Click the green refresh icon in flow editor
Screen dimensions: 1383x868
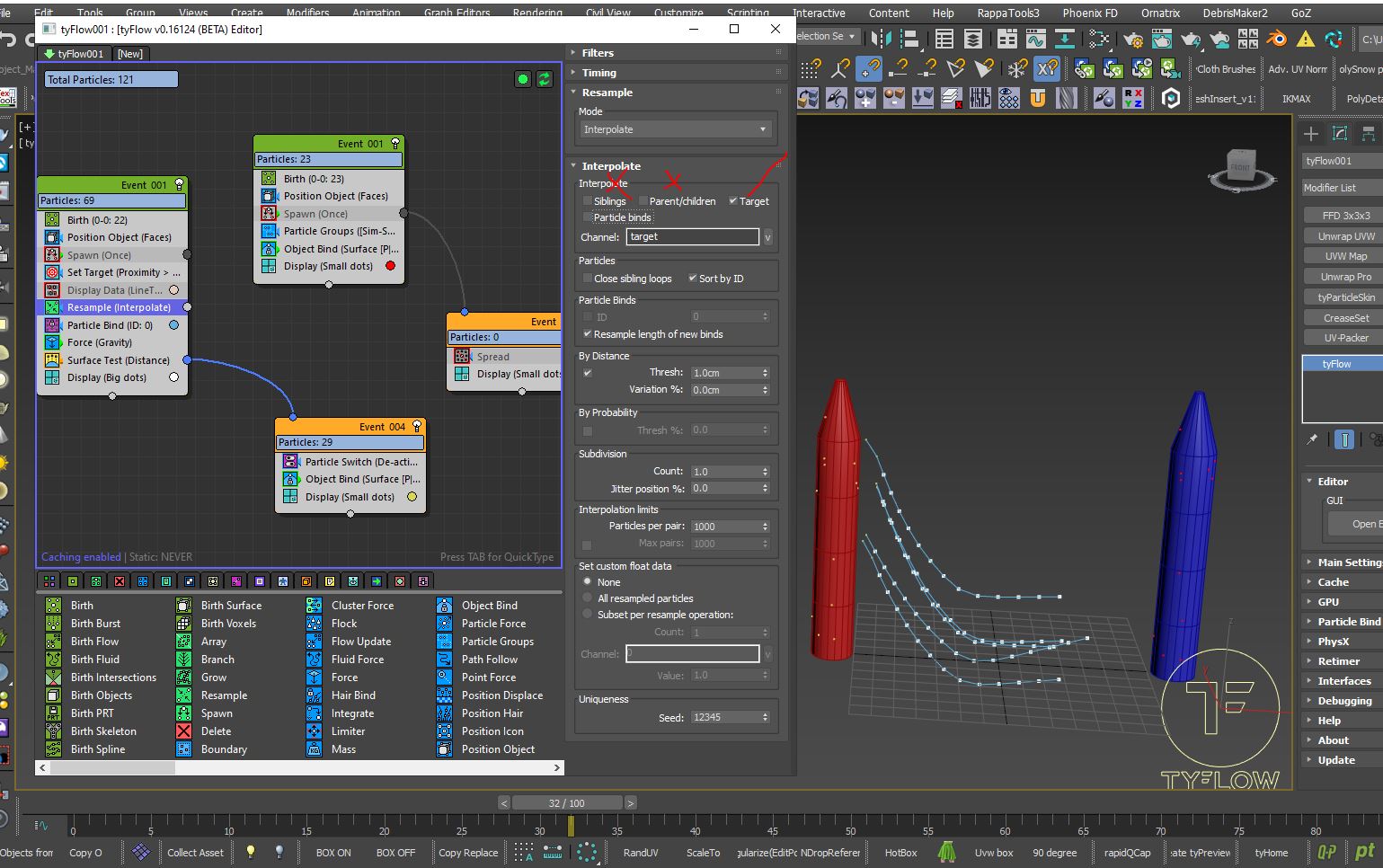545,79
